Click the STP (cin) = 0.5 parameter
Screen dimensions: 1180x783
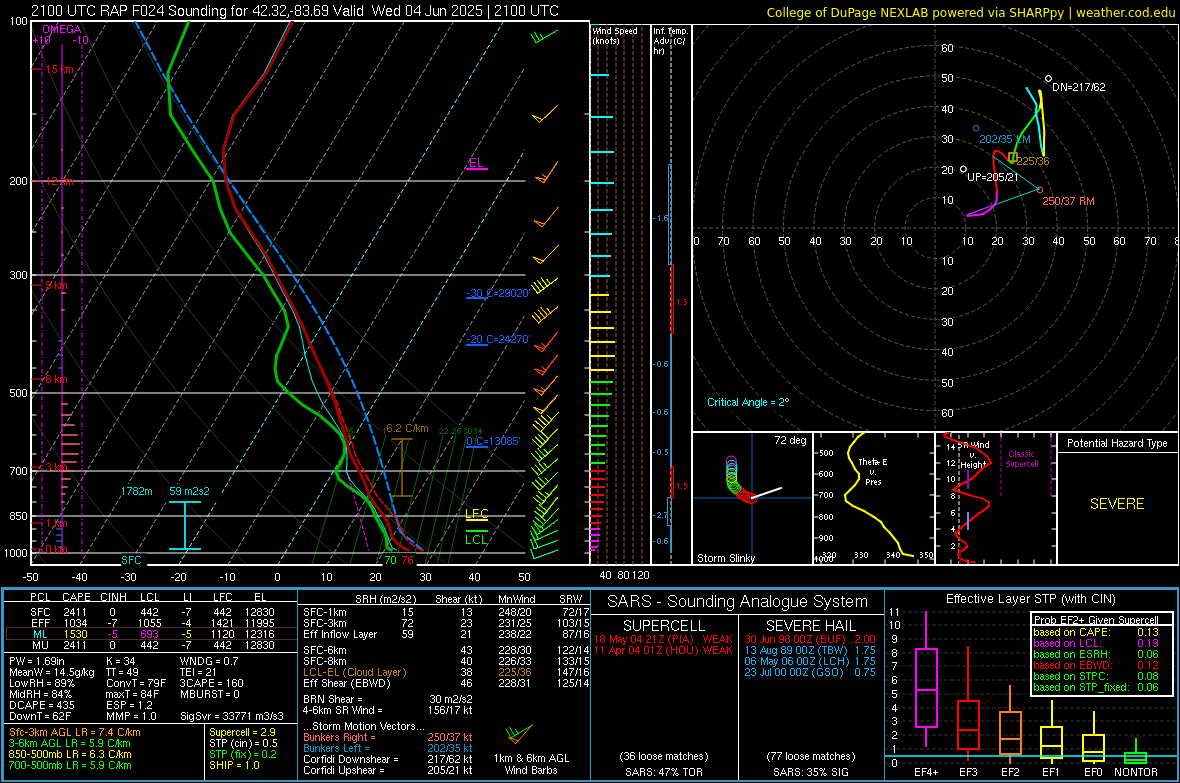pos(243,743)
